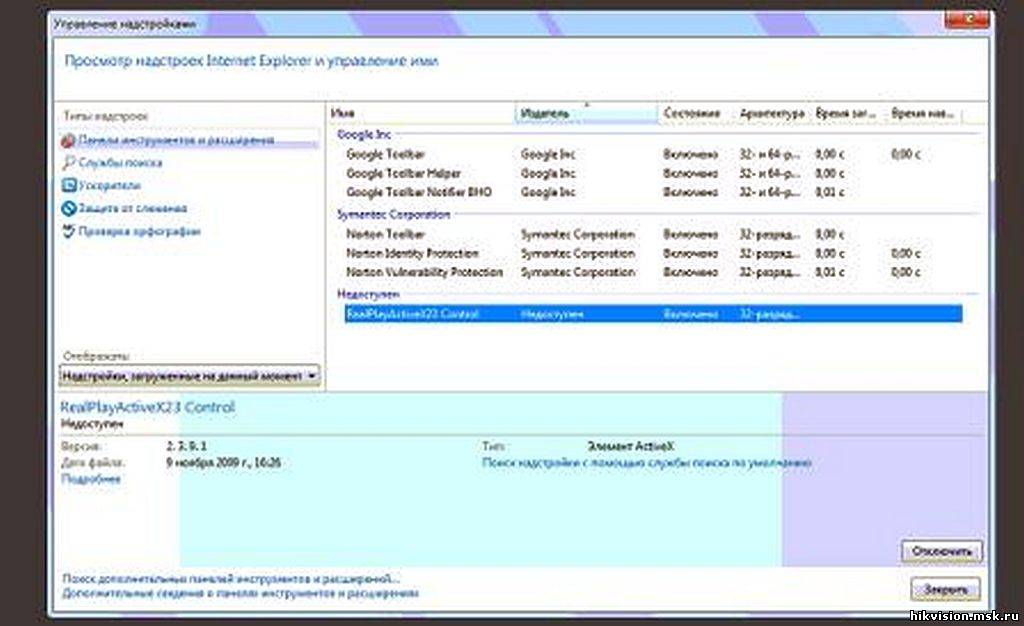This screenshot has width=1024, height=626.
Task: Click navigation time of Norton Identity Protection
Action: coord(906,253)
